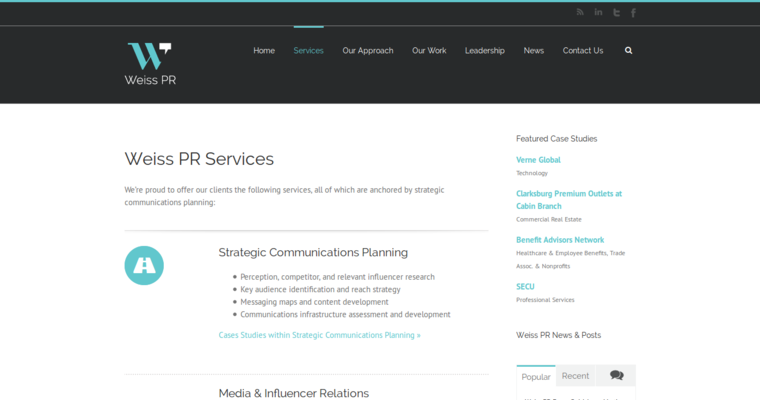Screen dimensions: 760x400
Task: Go to the Home menu item
Action: coord(264,50)
